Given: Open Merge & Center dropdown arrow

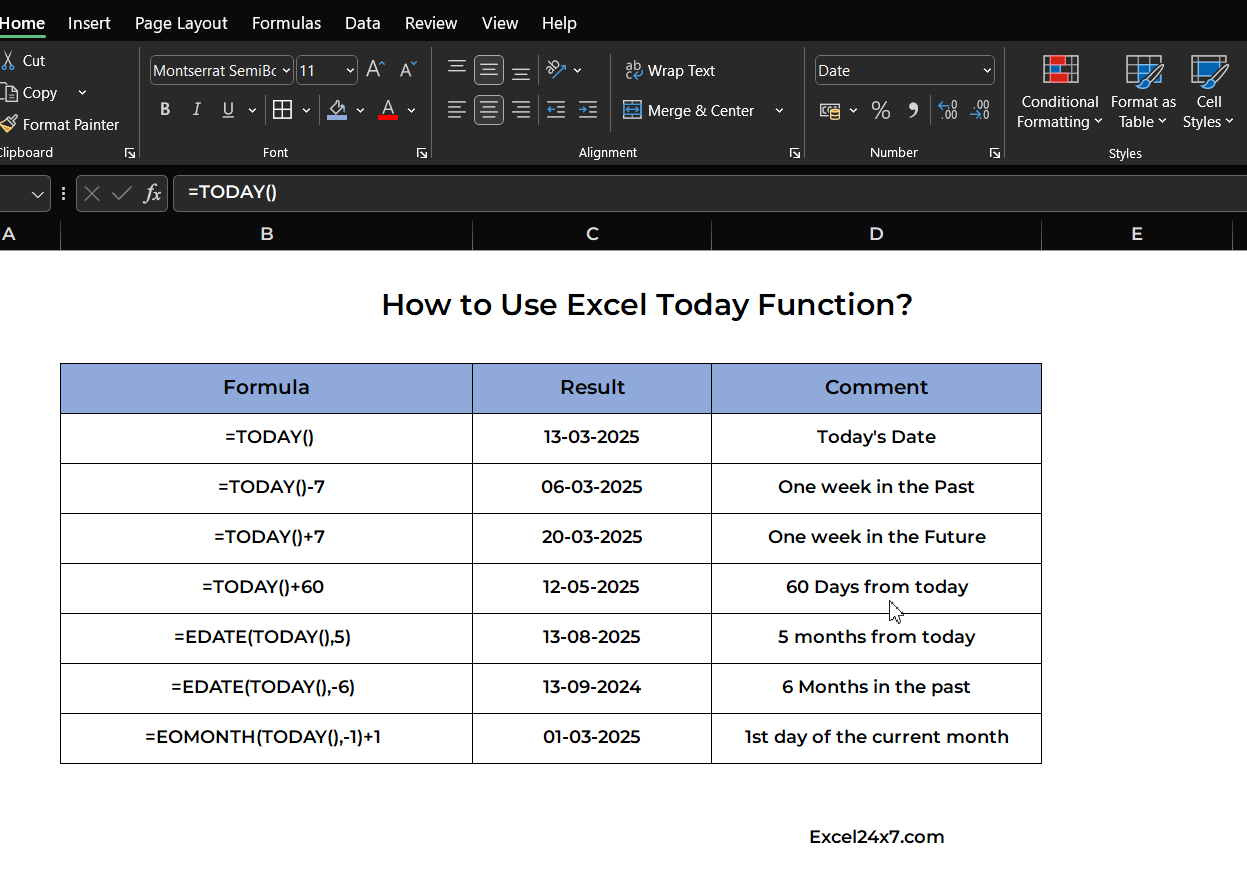Looking at the screenshot, I should tap(779, 111).
